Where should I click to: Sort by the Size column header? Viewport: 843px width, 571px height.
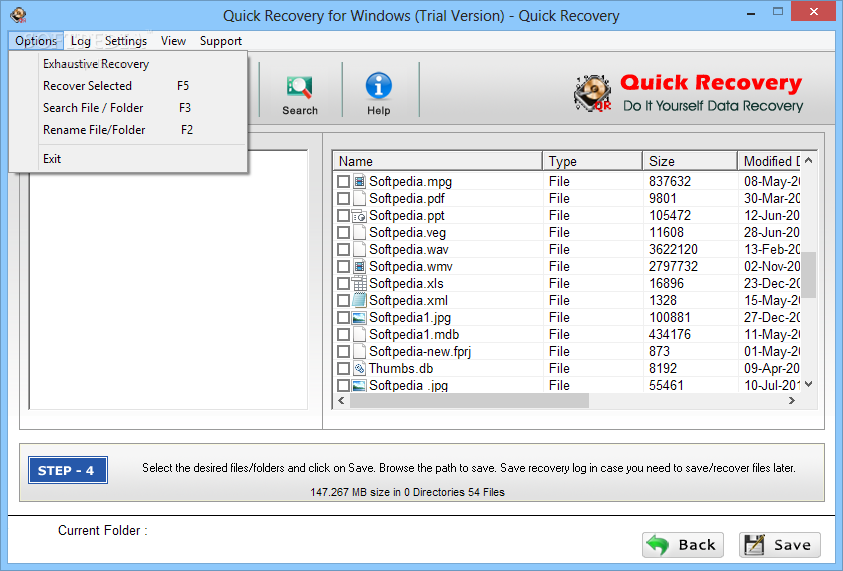[x=690, y=161]
